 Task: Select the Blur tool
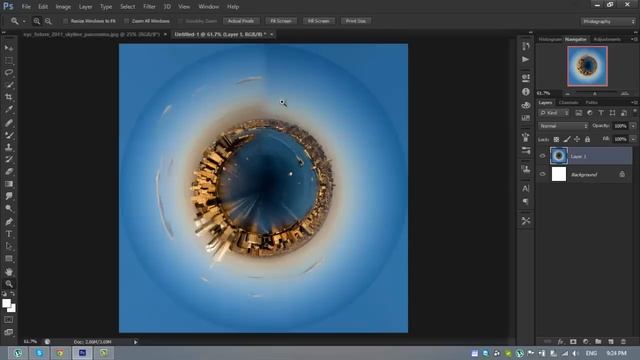coord(9,196)
